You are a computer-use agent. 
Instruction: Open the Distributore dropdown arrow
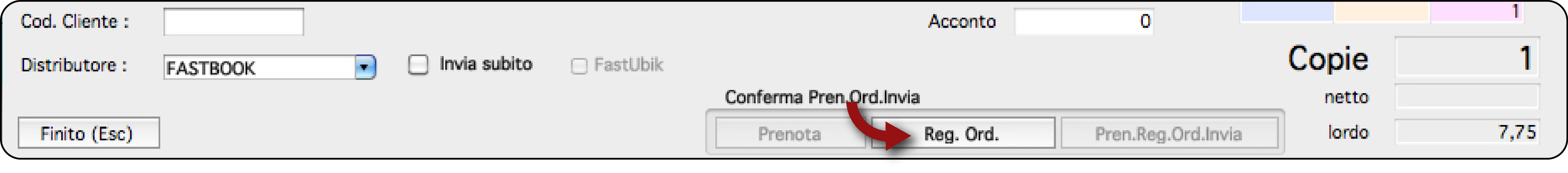[365, 67]
